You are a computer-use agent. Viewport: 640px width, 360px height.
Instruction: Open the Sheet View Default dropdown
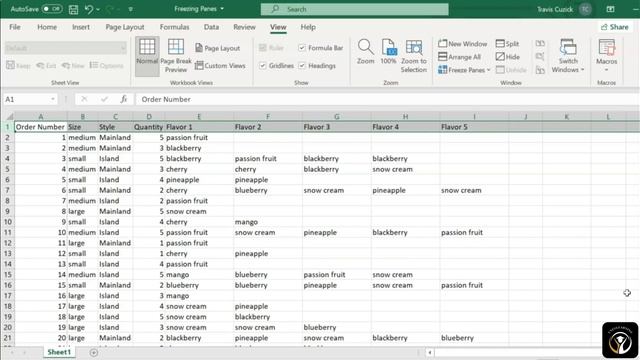tap(65, 48)
